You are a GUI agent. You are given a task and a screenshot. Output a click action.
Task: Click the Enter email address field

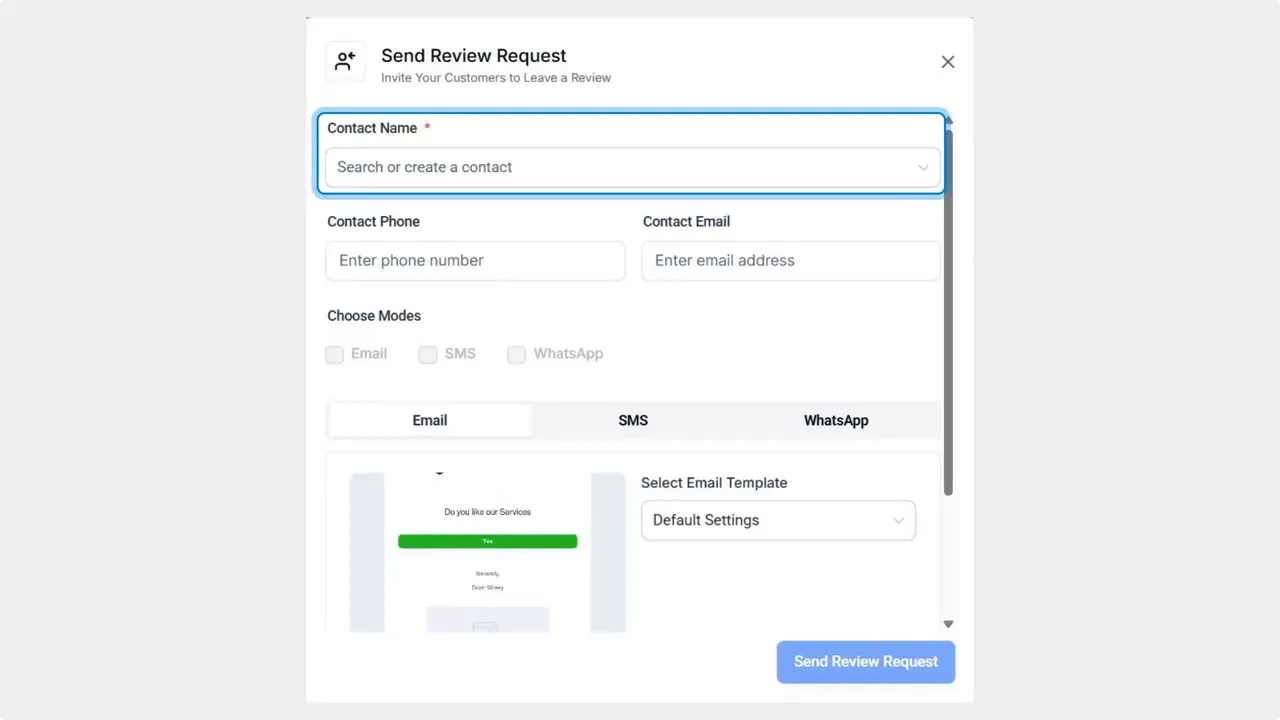(x=790, y=260)
